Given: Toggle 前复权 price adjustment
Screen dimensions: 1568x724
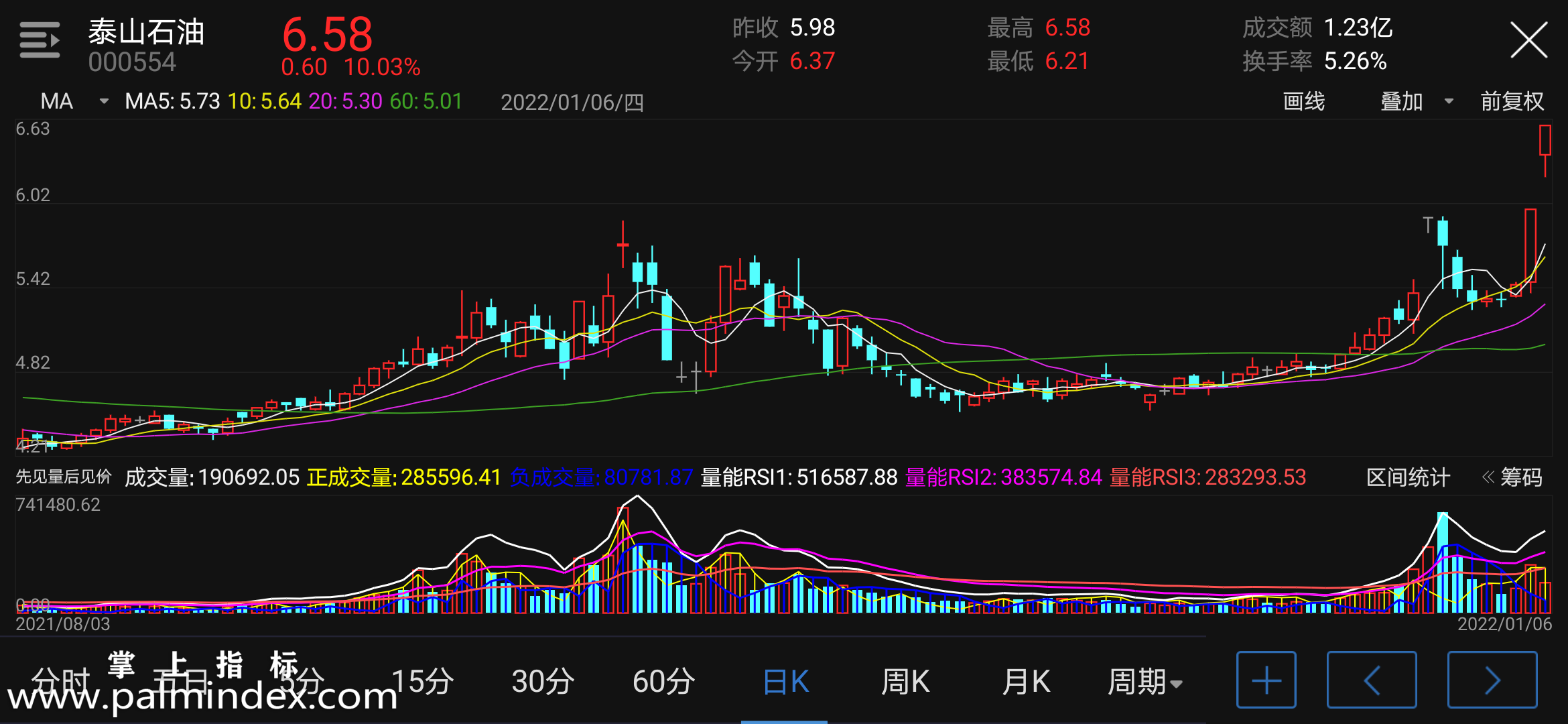Looking at the screenshot, I should click(1512, 101).
